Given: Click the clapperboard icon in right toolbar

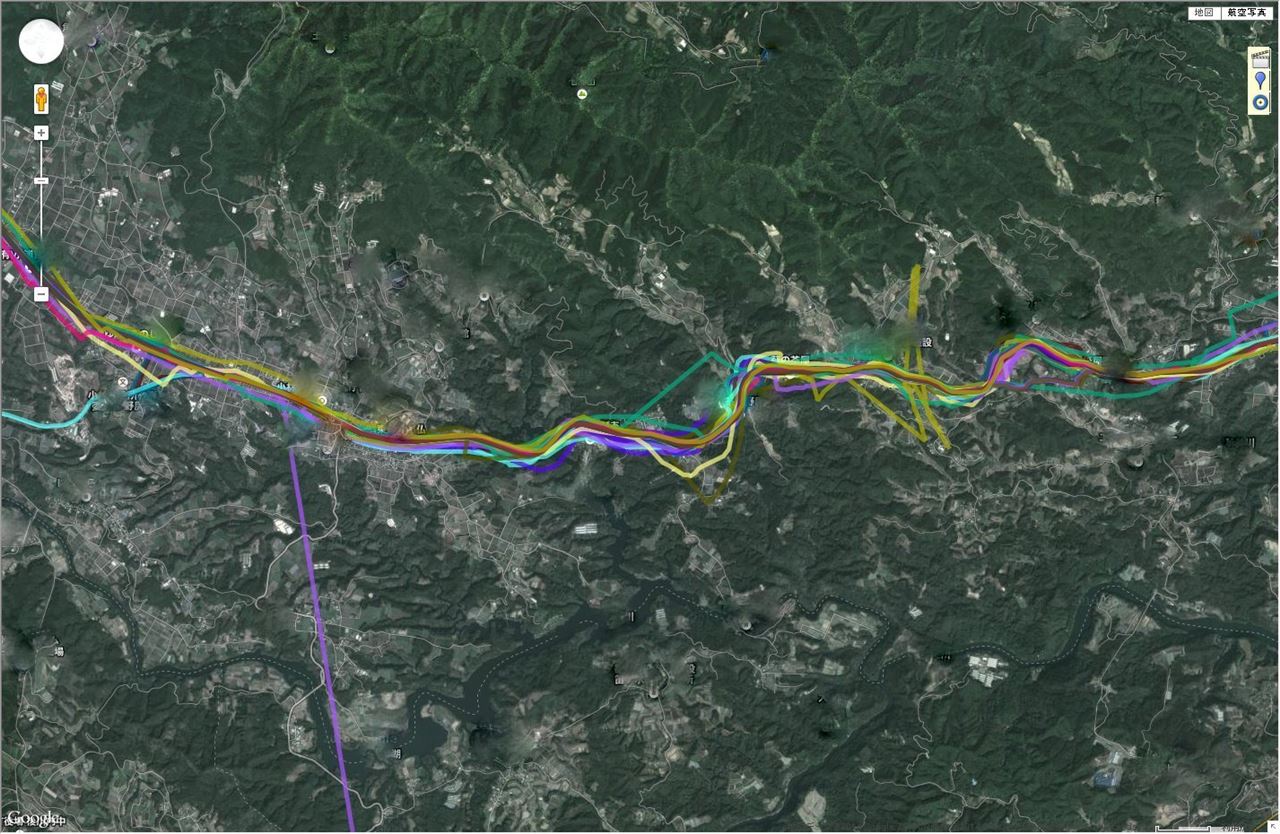Looking at the screenshot, I should click(x=1260, y=59).
